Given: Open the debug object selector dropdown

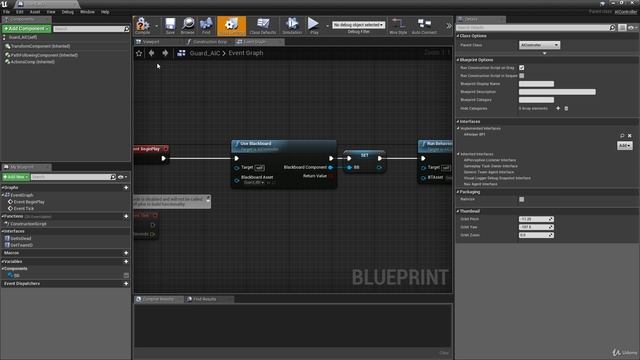Looking at the screenshot, I should (358, 25).
